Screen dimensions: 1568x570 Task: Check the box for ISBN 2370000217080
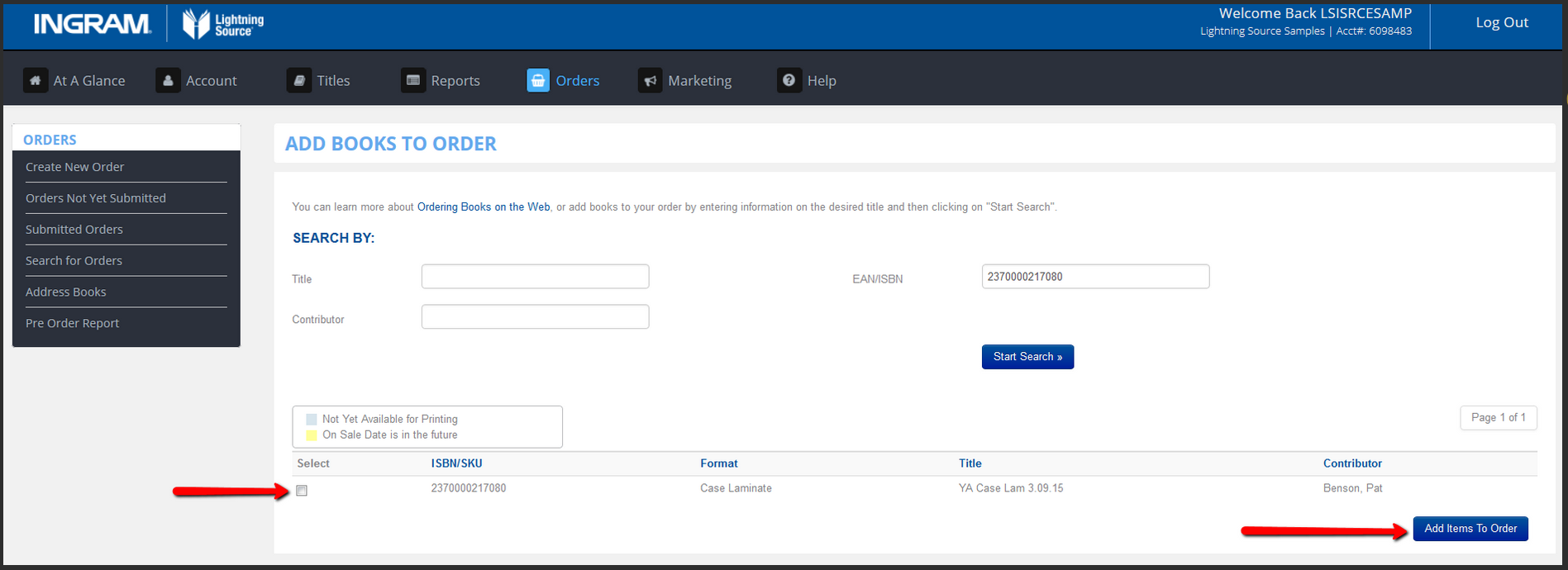pyautogui.click(x=302, y=491)
